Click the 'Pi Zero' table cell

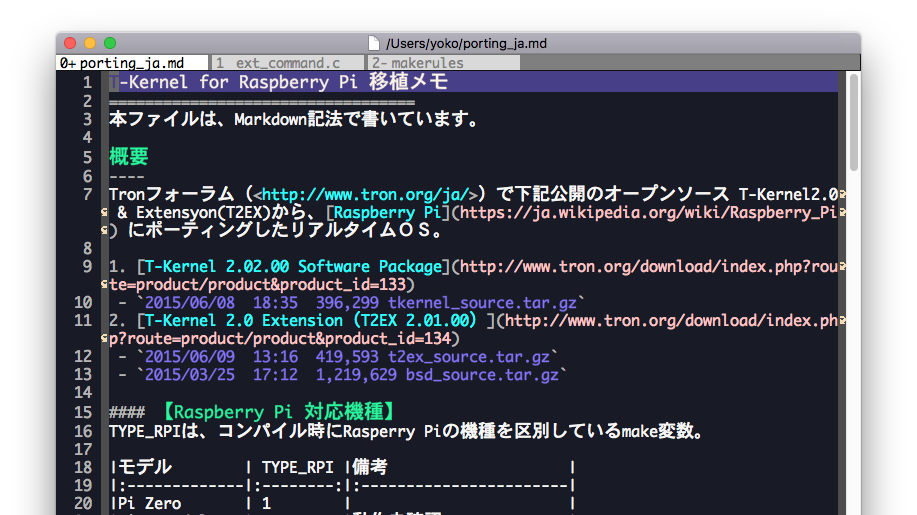[150, 503]
